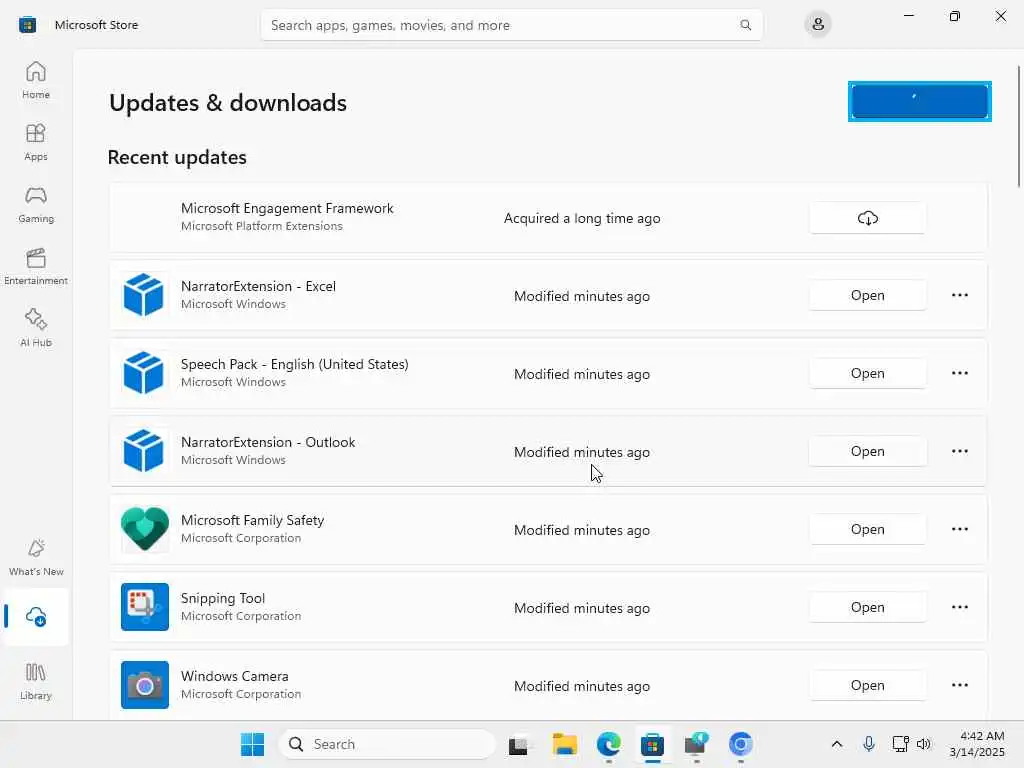
Task: Click Microsoft Engagement Framework title
Action: pos(287,208)
